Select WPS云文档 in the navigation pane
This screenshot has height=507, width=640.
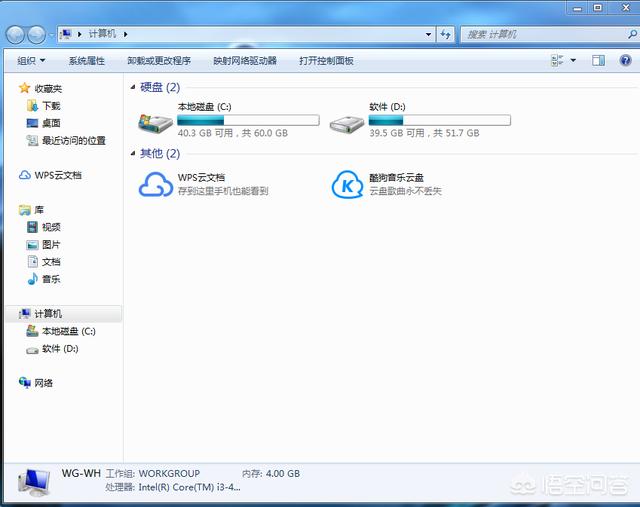point(58,175)
